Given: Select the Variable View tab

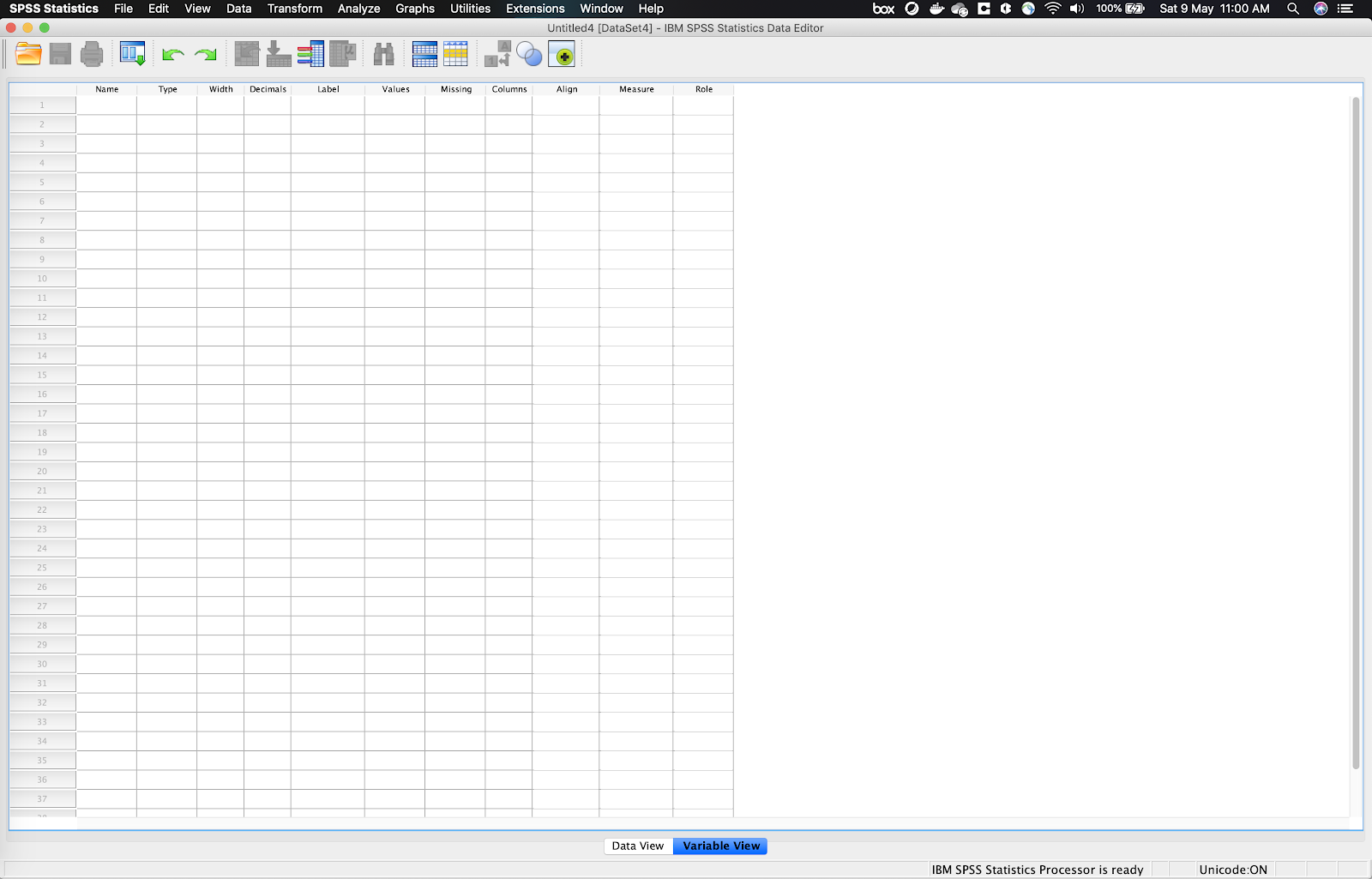Looking at the screenshot, I should click(x=721, y=846).
